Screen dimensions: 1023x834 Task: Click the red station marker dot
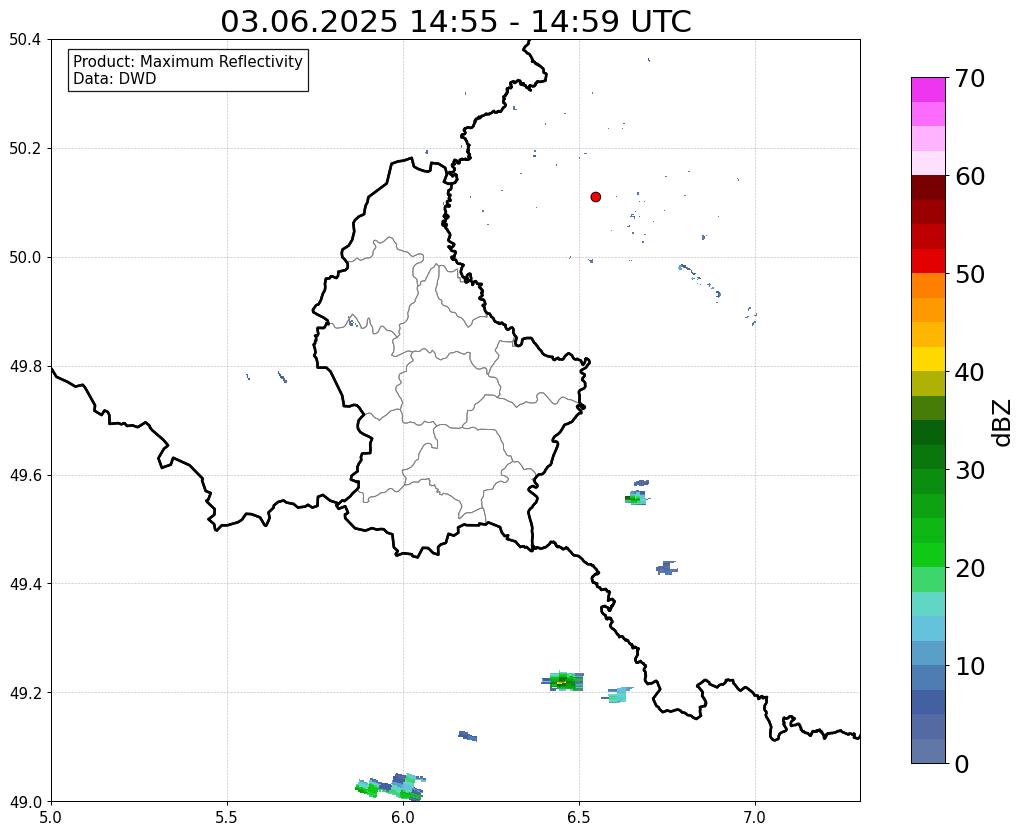[x=595, y=197]
